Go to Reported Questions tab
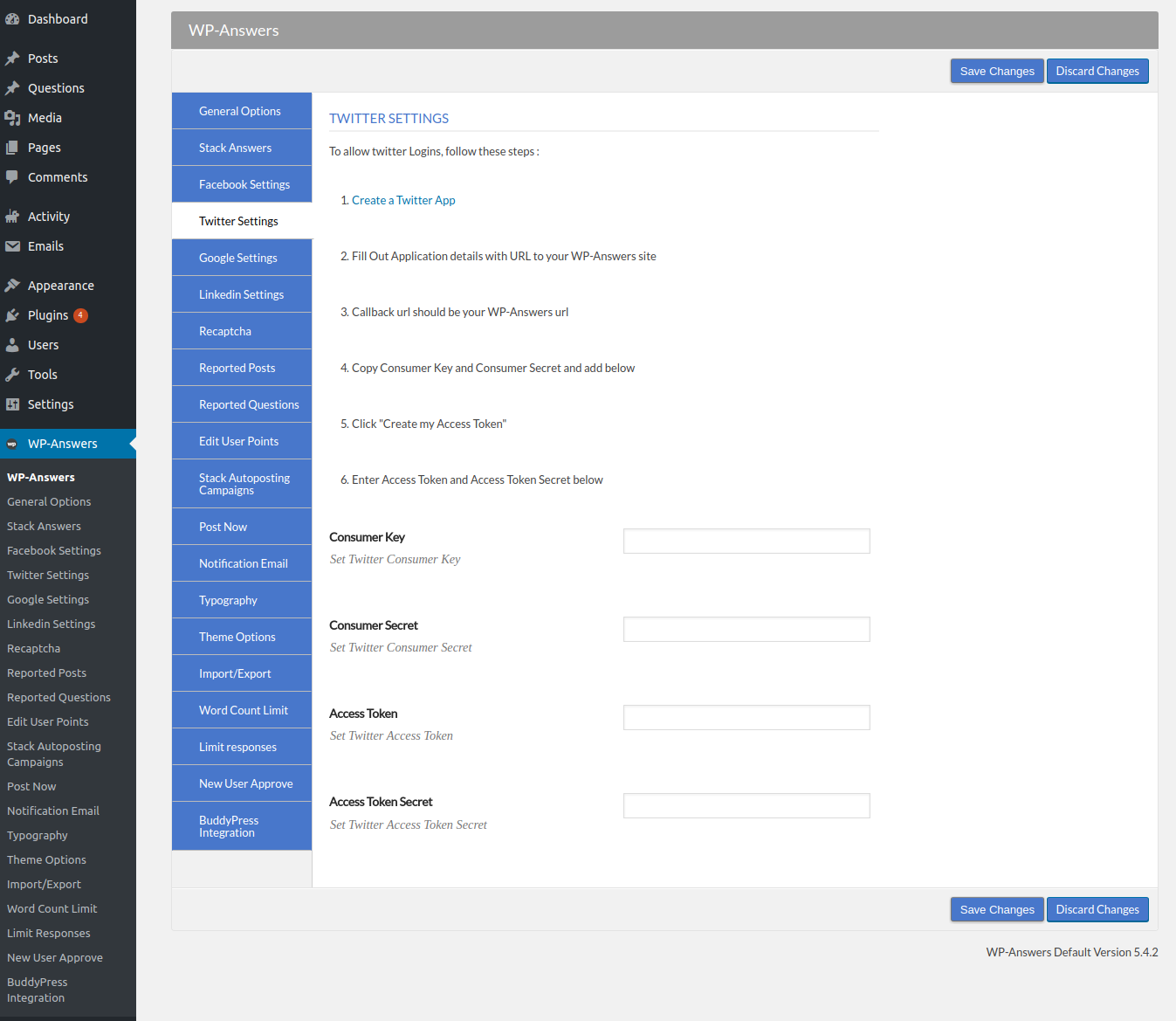This screenshot has width=1176, height=1021. coord(242,404)
